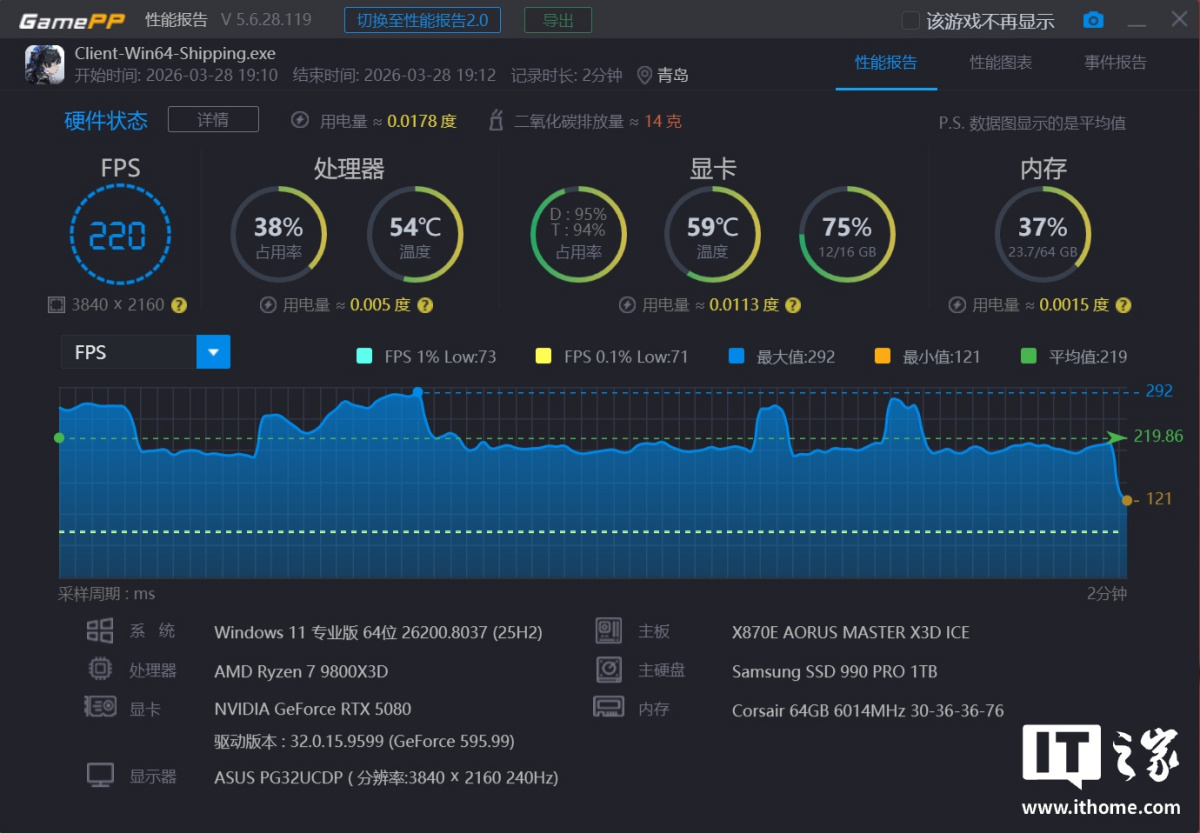
Task: Click the help icon next to 3840 x 2160
Action: coord(179,305)
